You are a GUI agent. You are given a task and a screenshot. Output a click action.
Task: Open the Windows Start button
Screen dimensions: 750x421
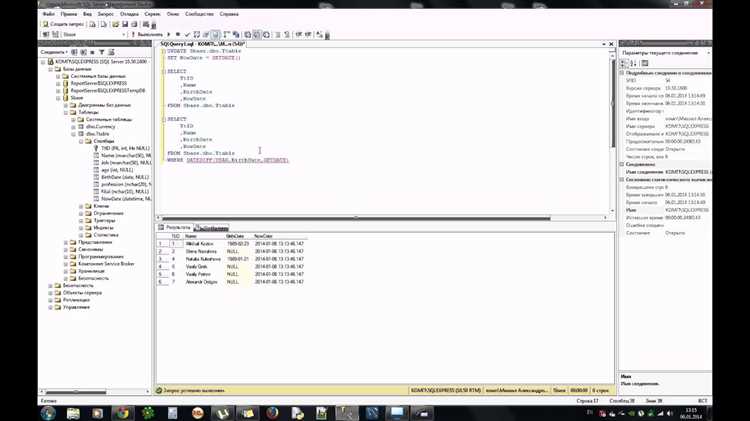pos(48,413)
